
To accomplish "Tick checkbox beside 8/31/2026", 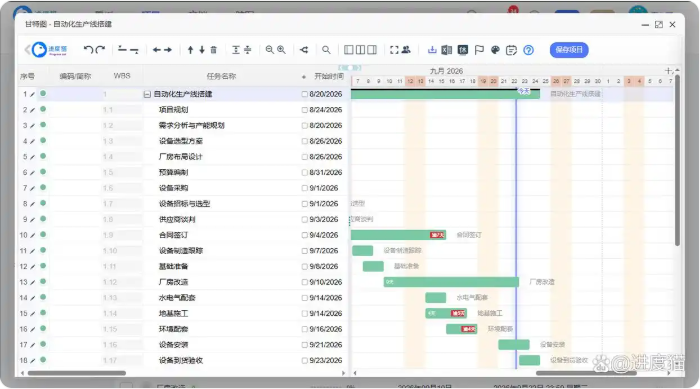I will [304, 172].
